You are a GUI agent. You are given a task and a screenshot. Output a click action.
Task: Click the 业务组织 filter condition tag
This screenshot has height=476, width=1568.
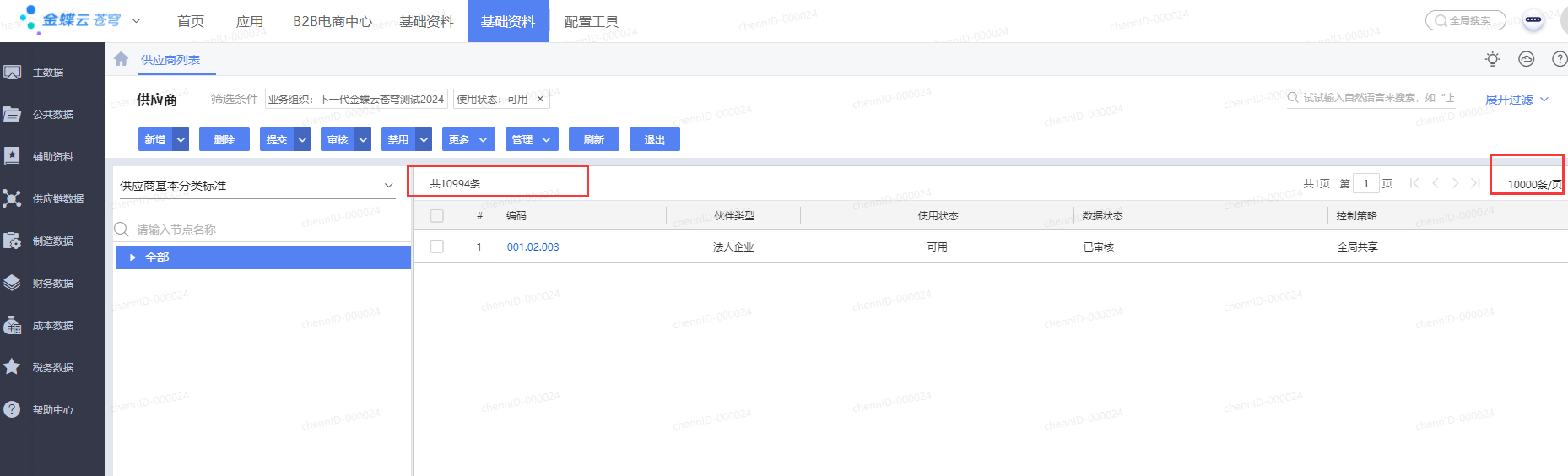tap(356, 99)
